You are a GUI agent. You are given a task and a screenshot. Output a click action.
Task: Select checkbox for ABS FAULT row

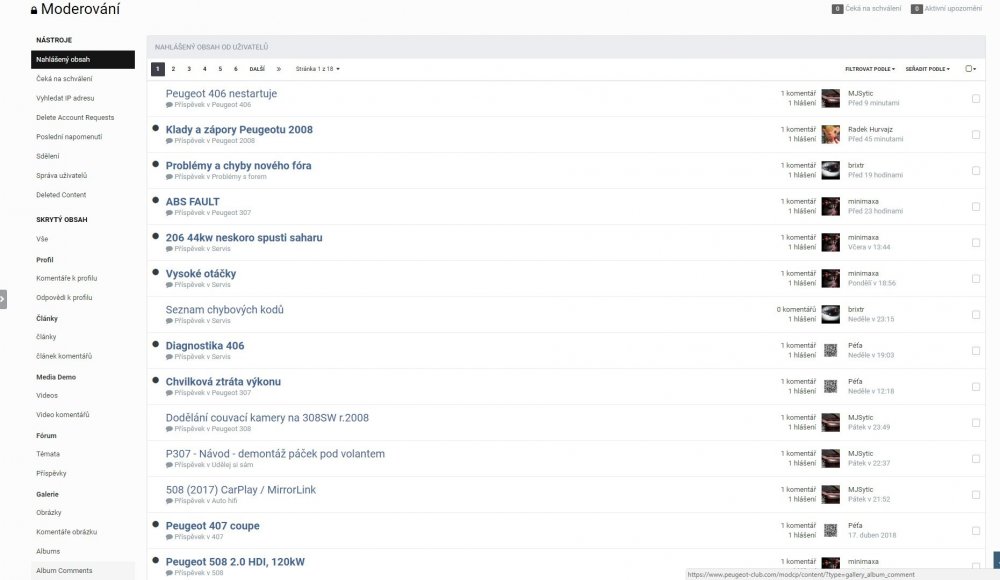click(976, 207)
